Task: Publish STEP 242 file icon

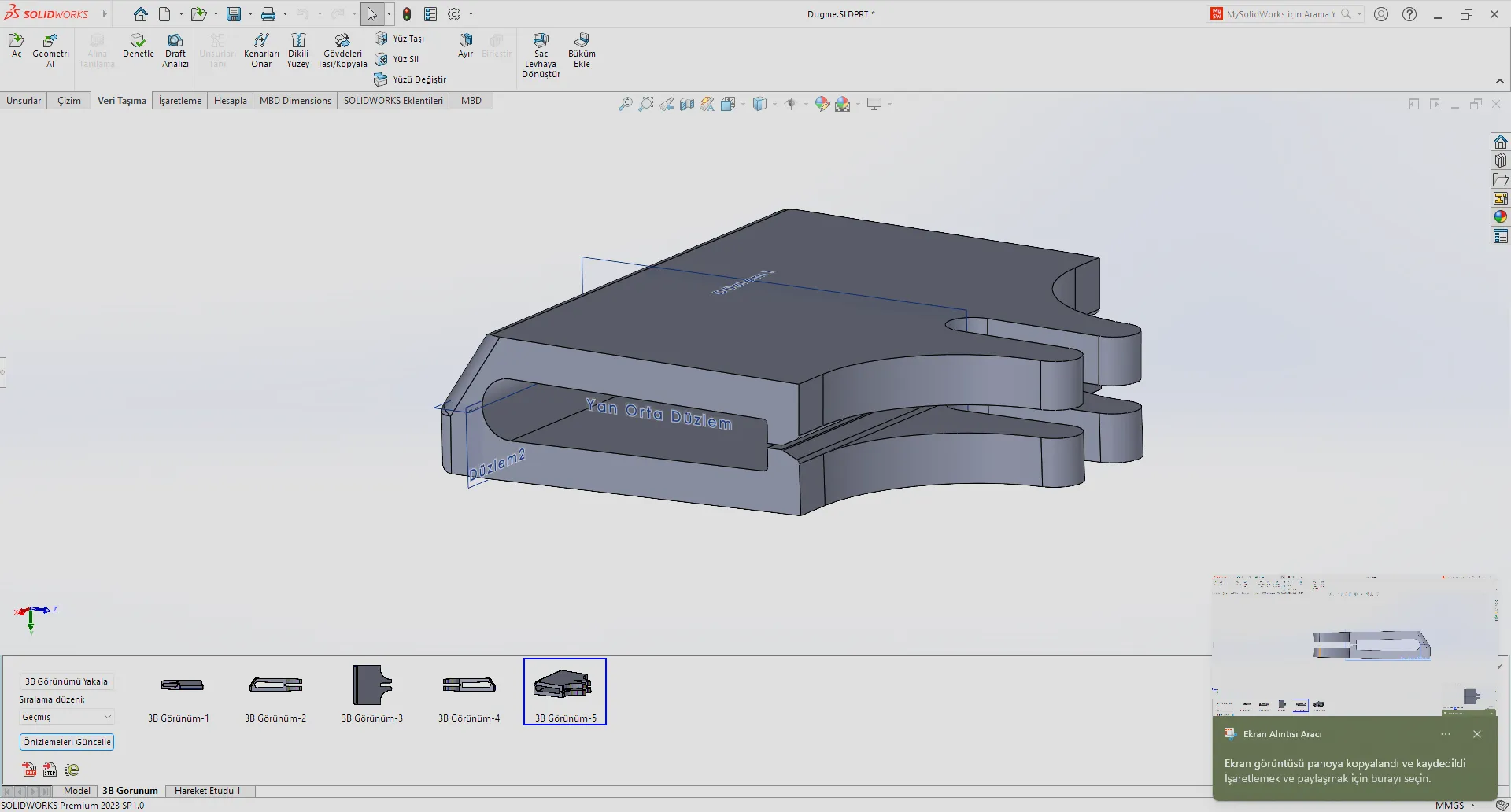Action: pyautogui.click(x=50, y=770)
